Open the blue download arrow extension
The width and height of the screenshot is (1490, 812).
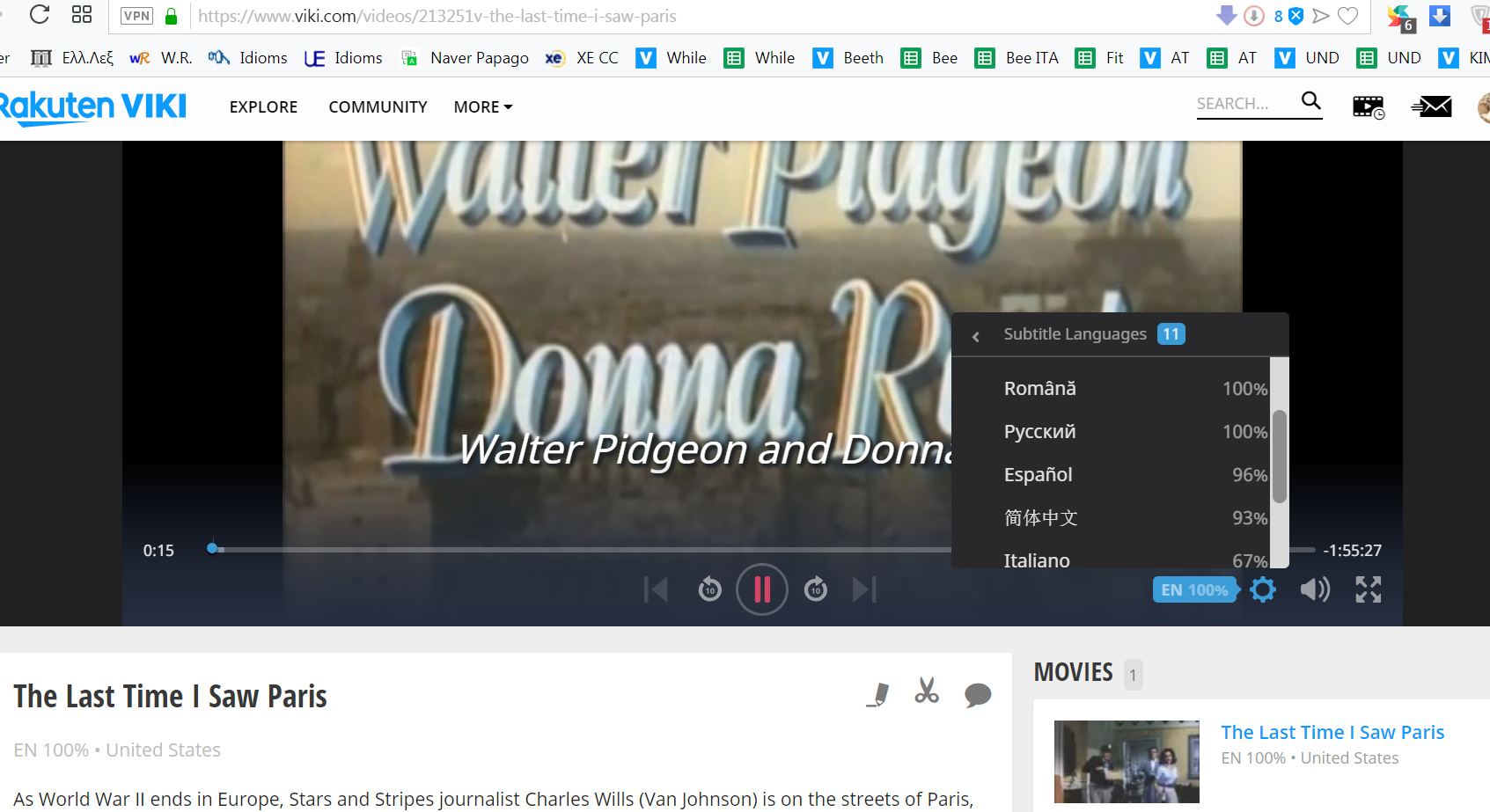coord(1440,16)
